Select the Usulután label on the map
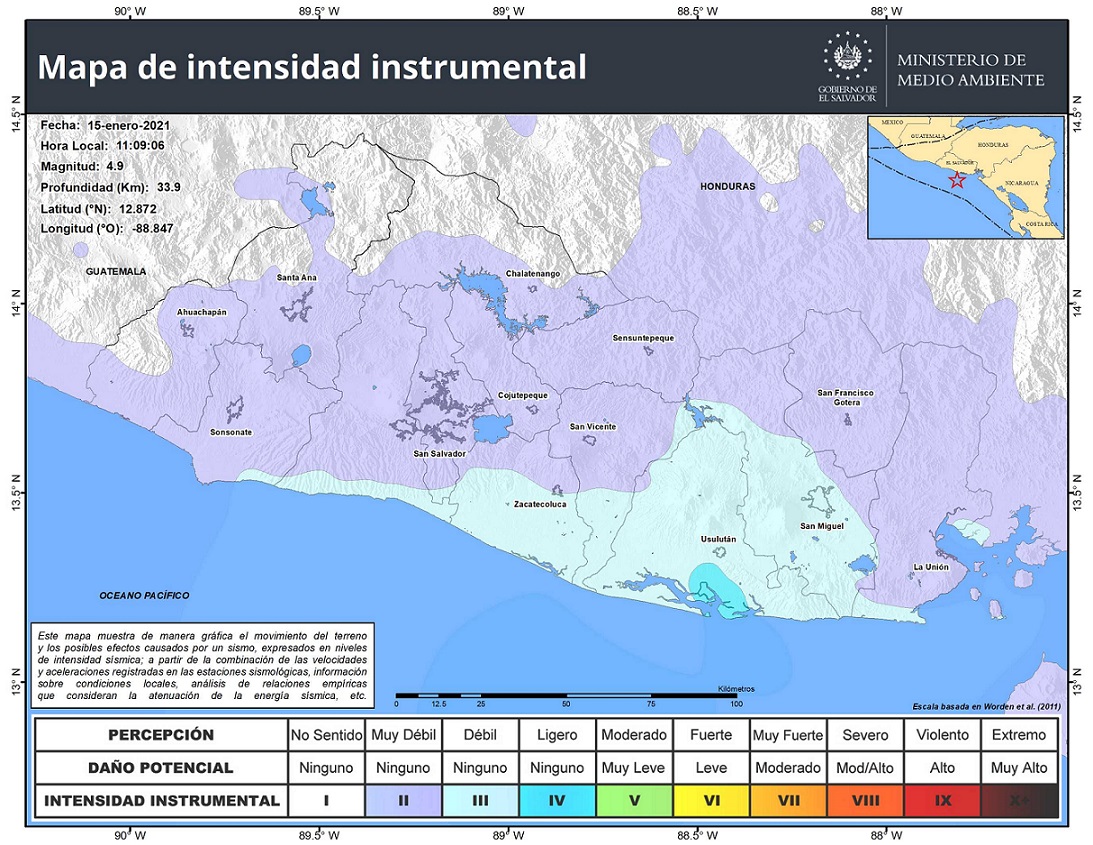 [717, 539]
